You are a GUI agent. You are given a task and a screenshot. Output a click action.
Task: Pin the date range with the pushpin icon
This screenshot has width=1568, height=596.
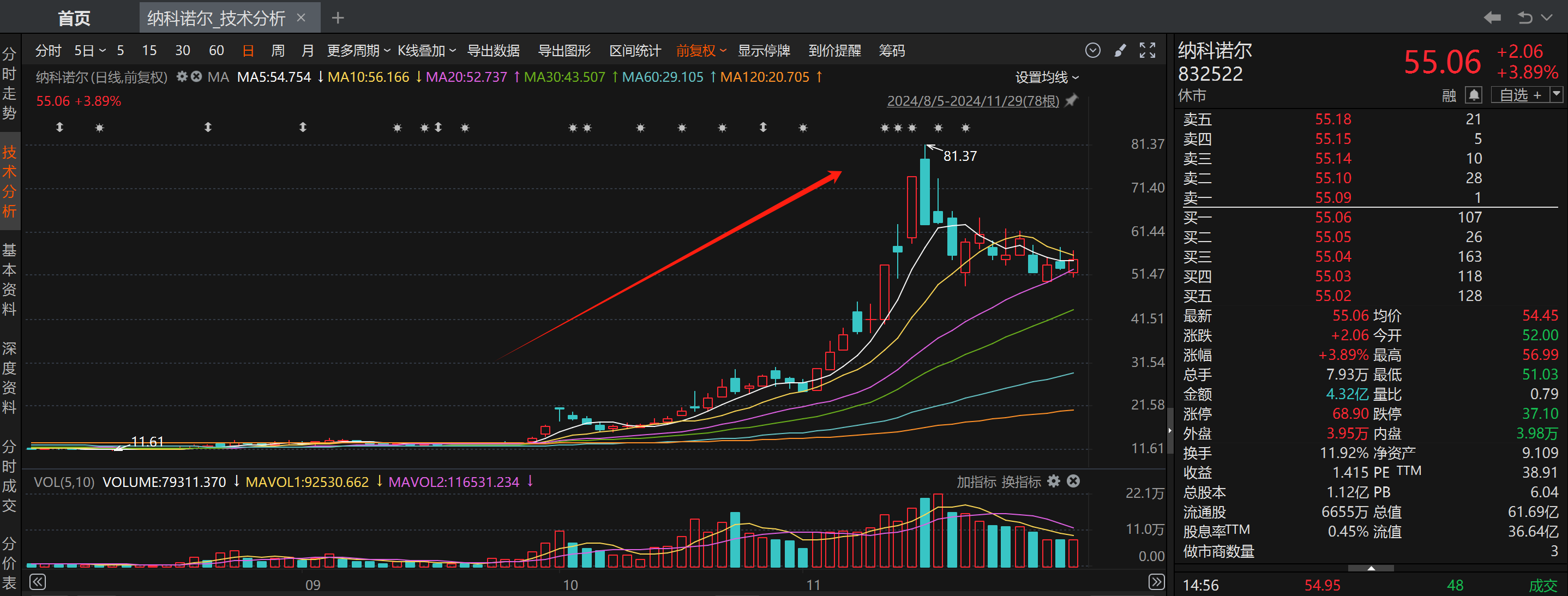pyautogui.click(x=1072, y=100)
